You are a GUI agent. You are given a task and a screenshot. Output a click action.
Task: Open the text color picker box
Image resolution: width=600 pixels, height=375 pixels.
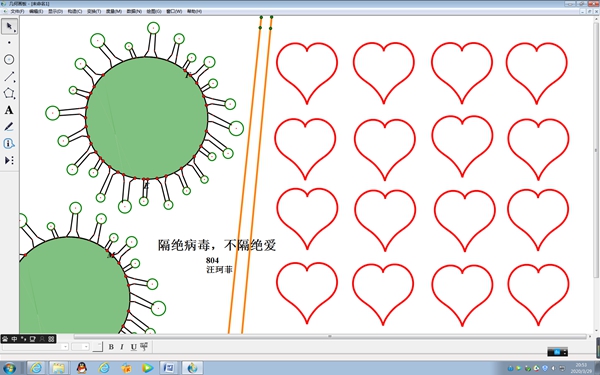point(98,346)
